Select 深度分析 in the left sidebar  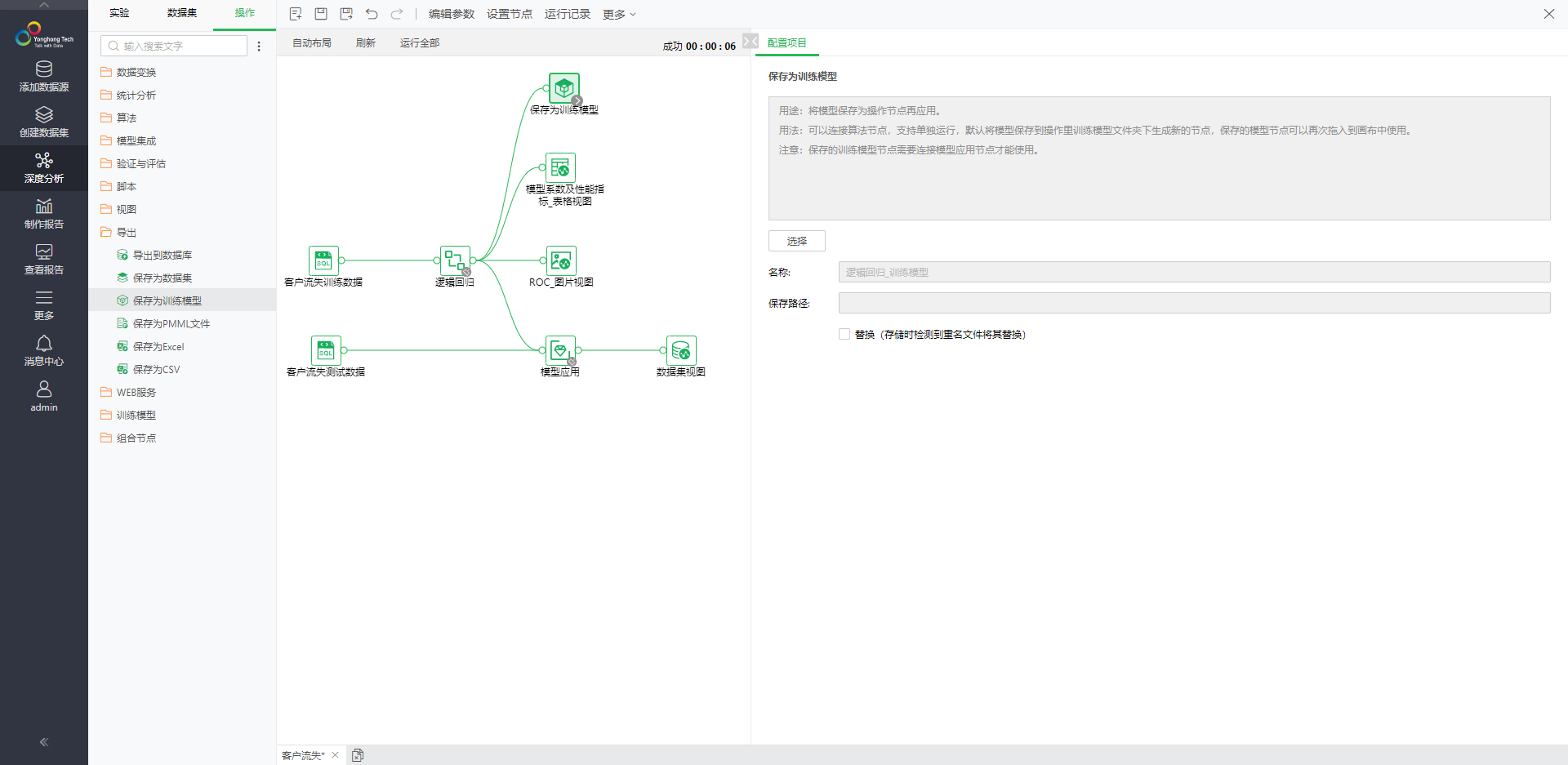(44, 167)
